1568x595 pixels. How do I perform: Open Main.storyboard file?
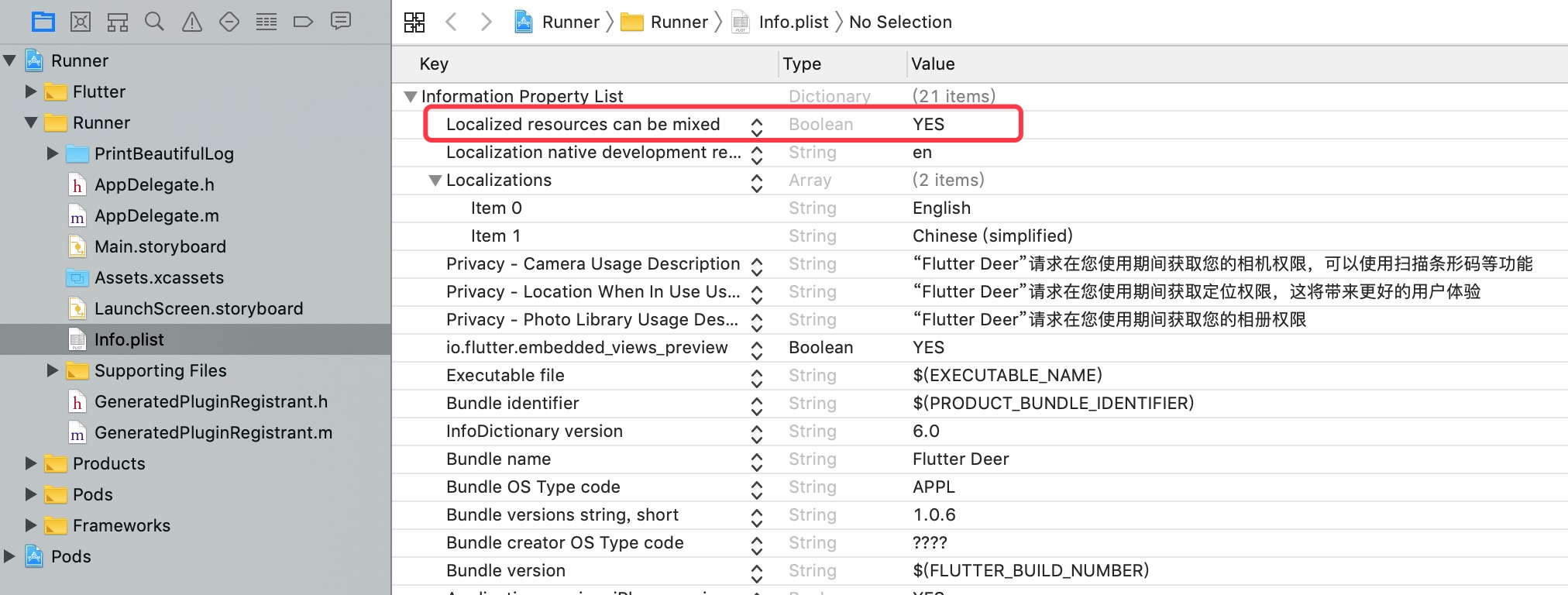coord(160,246)
